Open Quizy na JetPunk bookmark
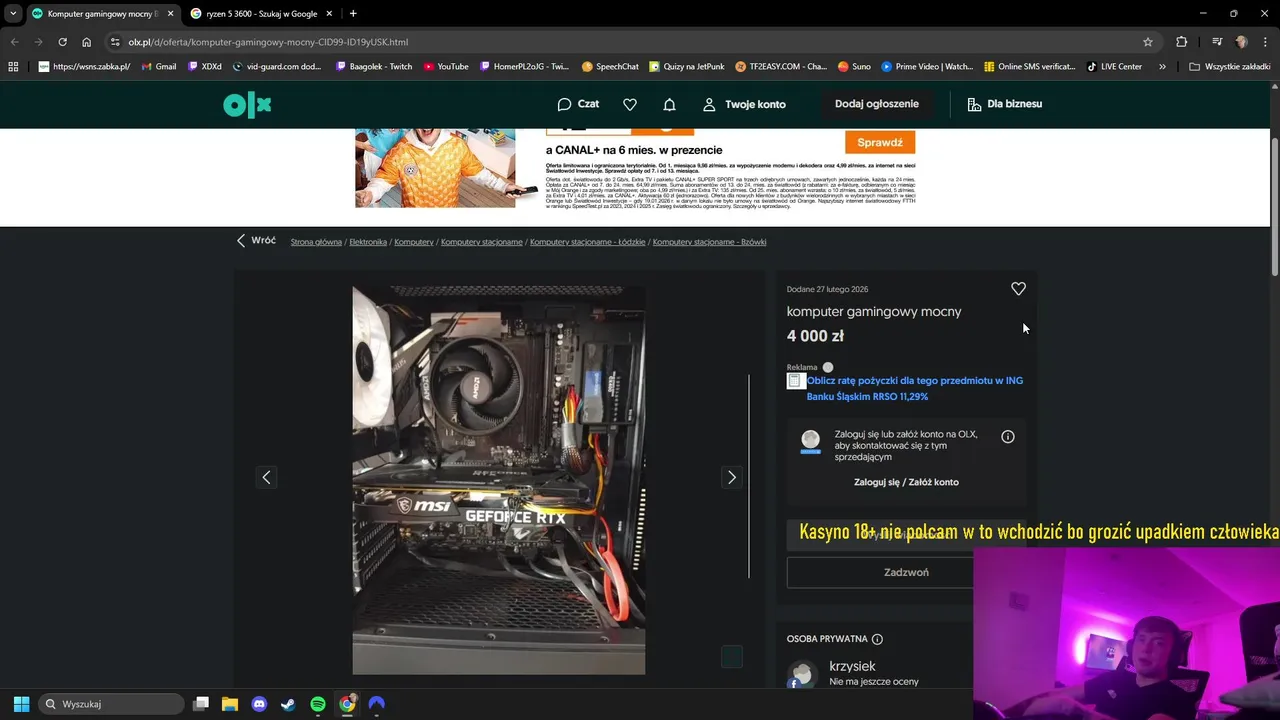 686,67
